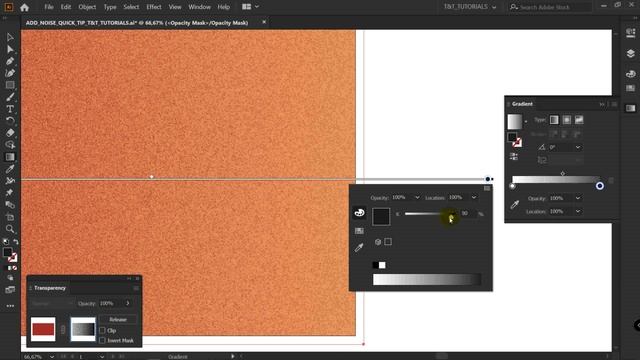The width and height of the screenshot is (640, 360).
Task: Select the Paintbrush tool
Action: coord(10,97)
